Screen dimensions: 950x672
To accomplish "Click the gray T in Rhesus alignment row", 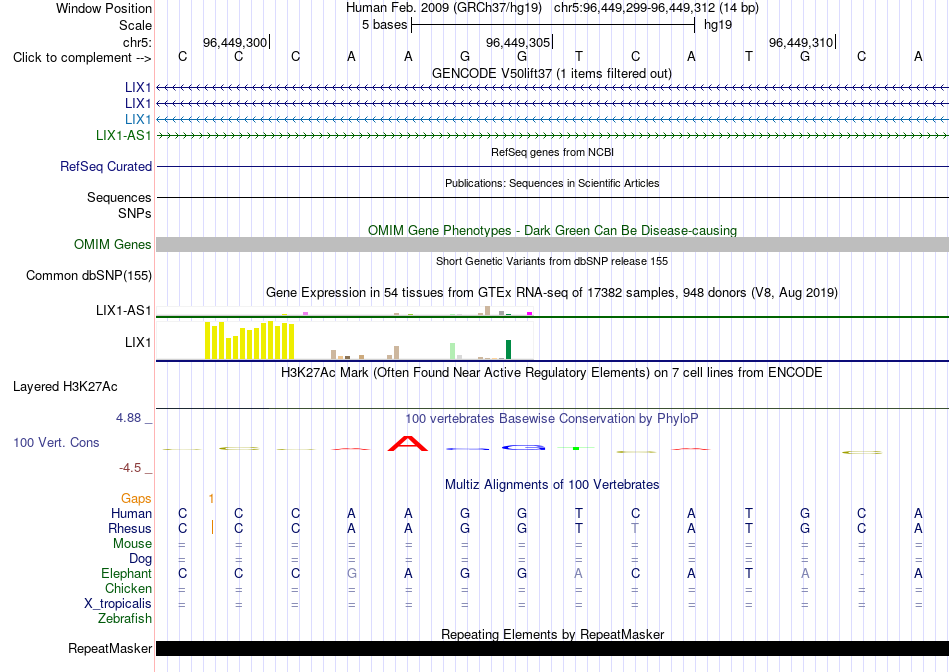I will [634, 528].
